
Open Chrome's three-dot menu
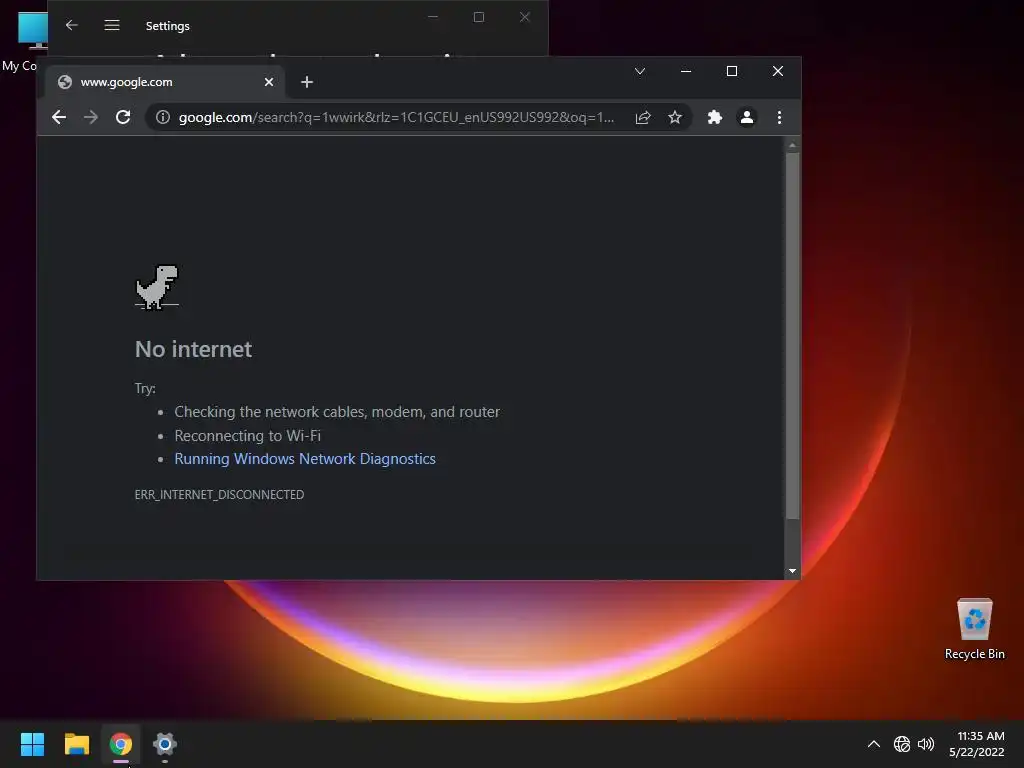click(x=779, y=118)
